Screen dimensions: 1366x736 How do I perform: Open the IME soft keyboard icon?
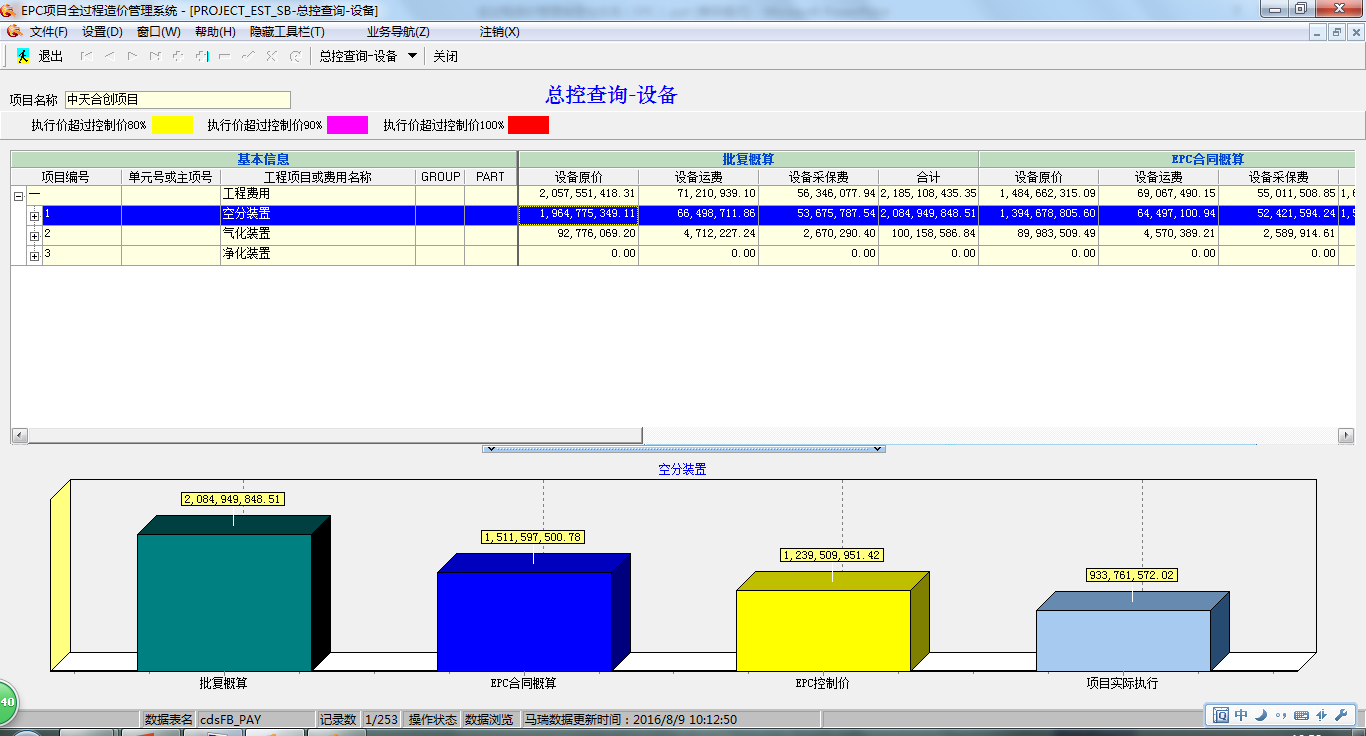(x=1301, y=715)
